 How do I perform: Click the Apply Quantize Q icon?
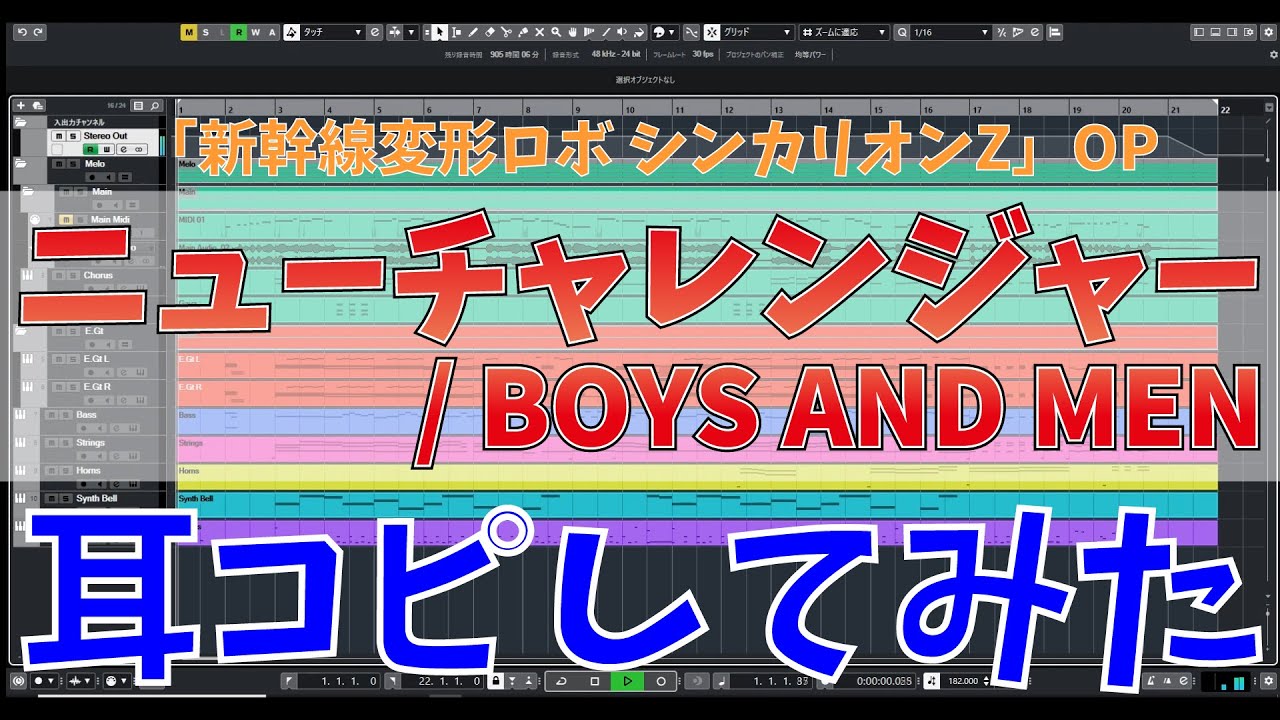[x=903, y=32]
